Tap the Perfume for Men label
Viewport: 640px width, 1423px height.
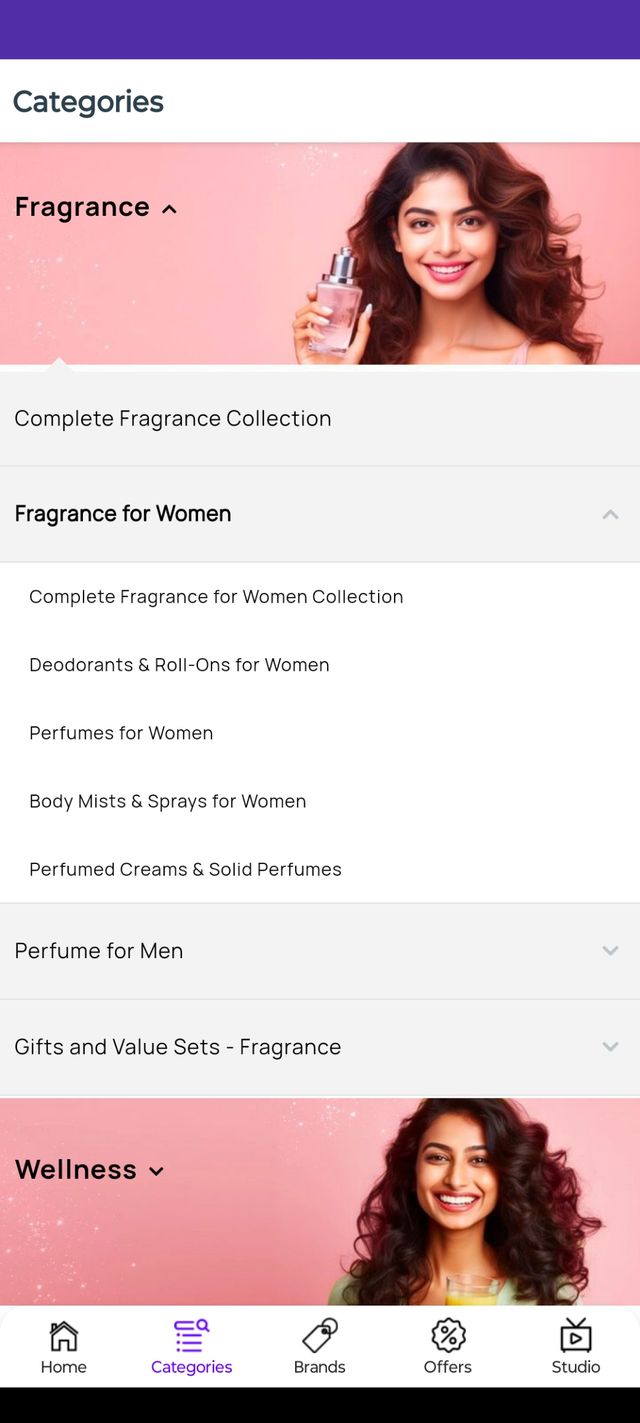click(x=99, y=951)
